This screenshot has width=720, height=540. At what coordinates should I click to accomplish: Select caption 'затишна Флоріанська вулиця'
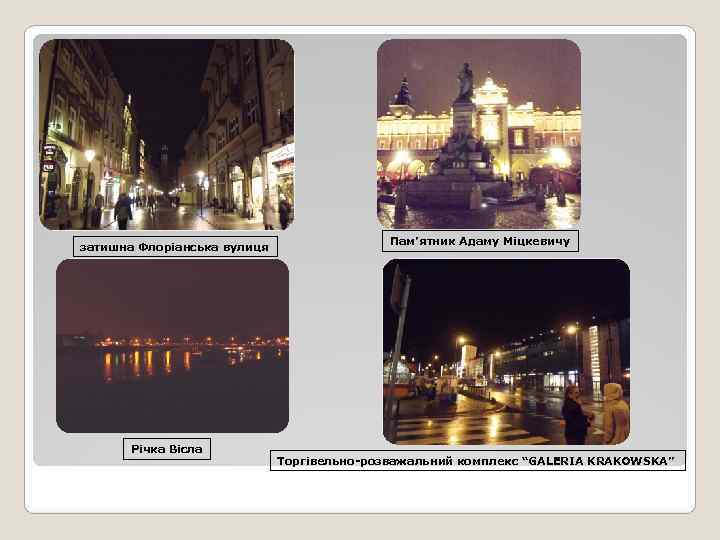tap(175, 247)
